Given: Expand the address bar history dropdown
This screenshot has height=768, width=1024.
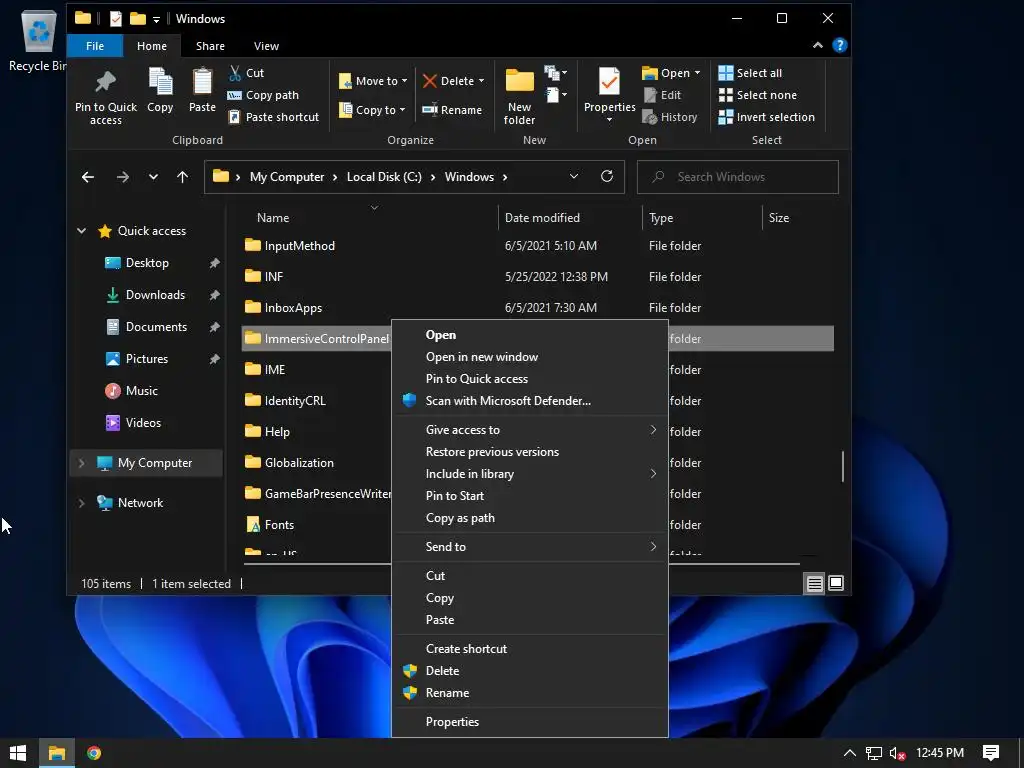Looking at the screenshot, I should coord(573,176).
